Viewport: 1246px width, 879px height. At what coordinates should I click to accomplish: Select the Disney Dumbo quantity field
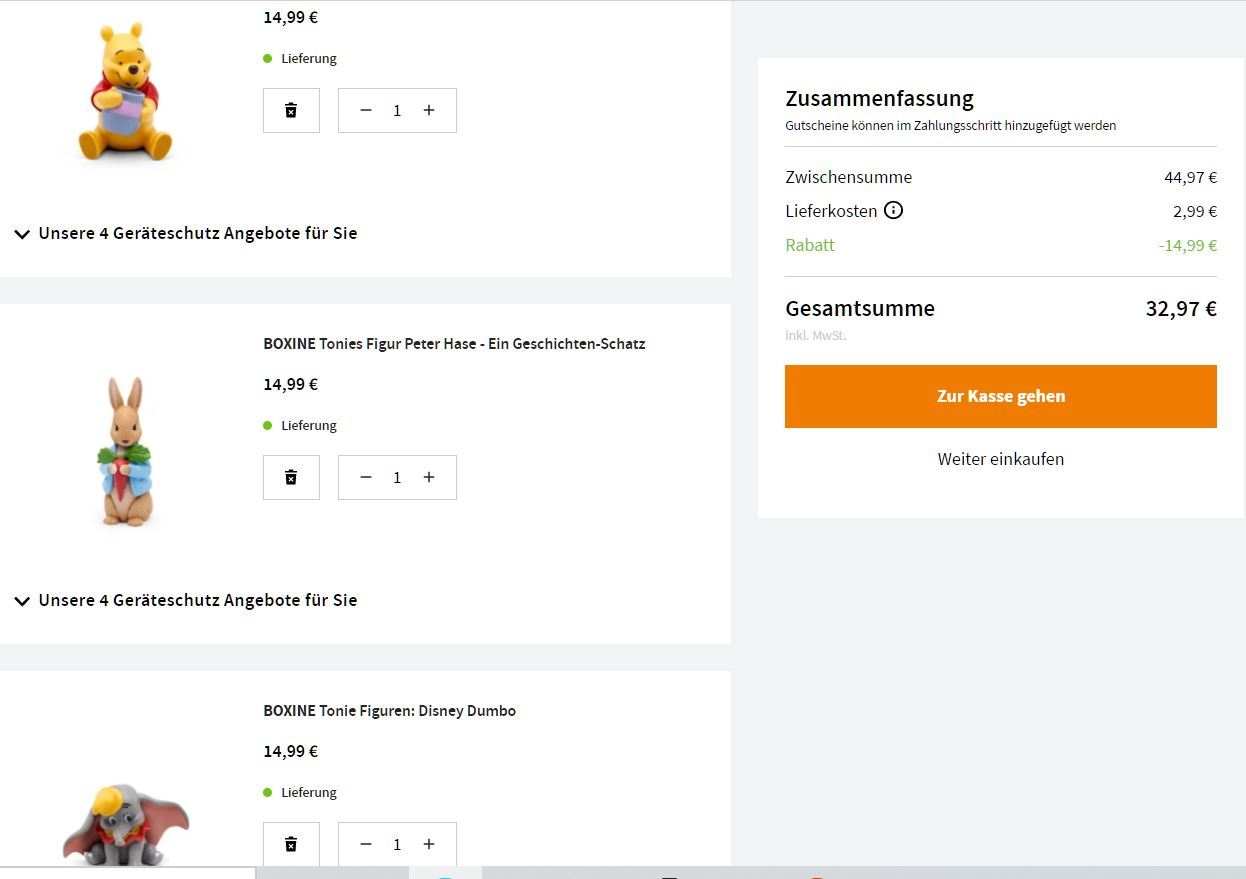pyautogui.click(x=397, y=844)
